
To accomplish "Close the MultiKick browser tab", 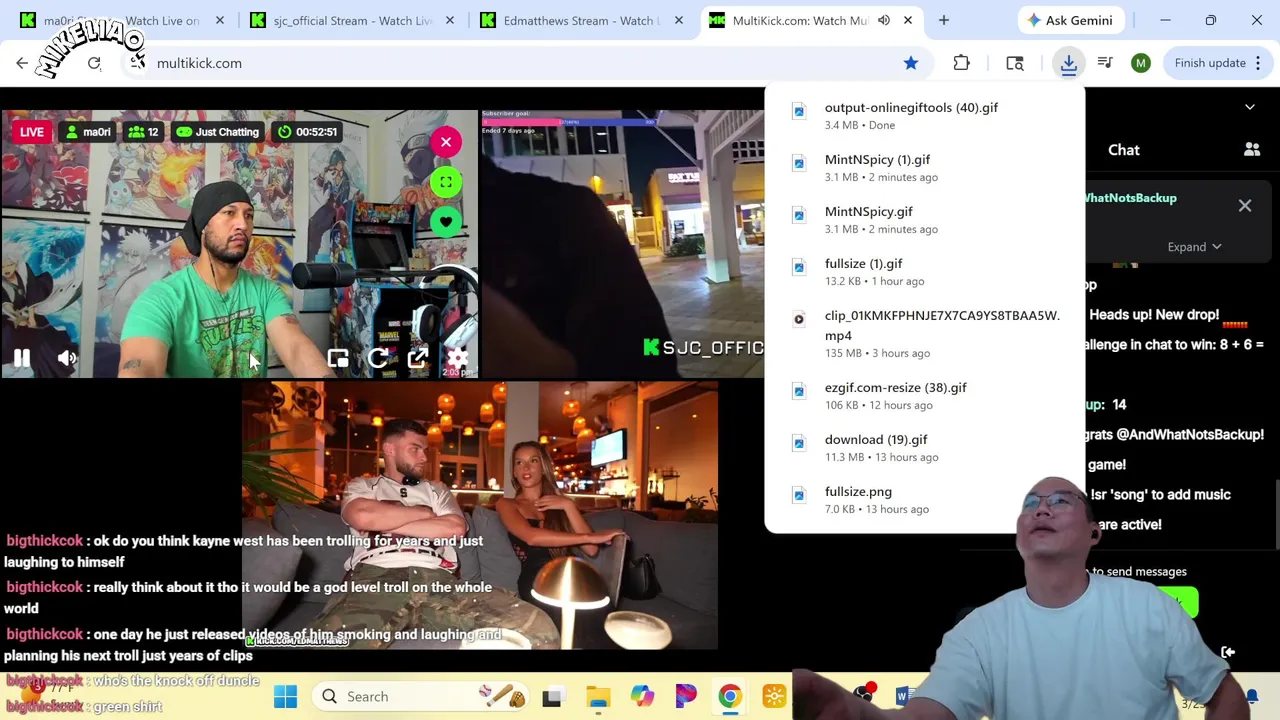I will pos(908,20).
